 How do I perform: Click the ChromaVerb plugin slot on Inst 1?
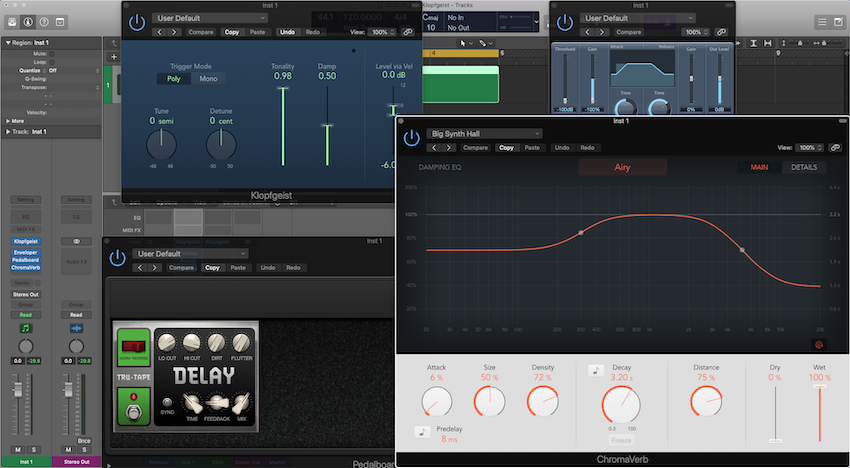click(x=25, y=267)
